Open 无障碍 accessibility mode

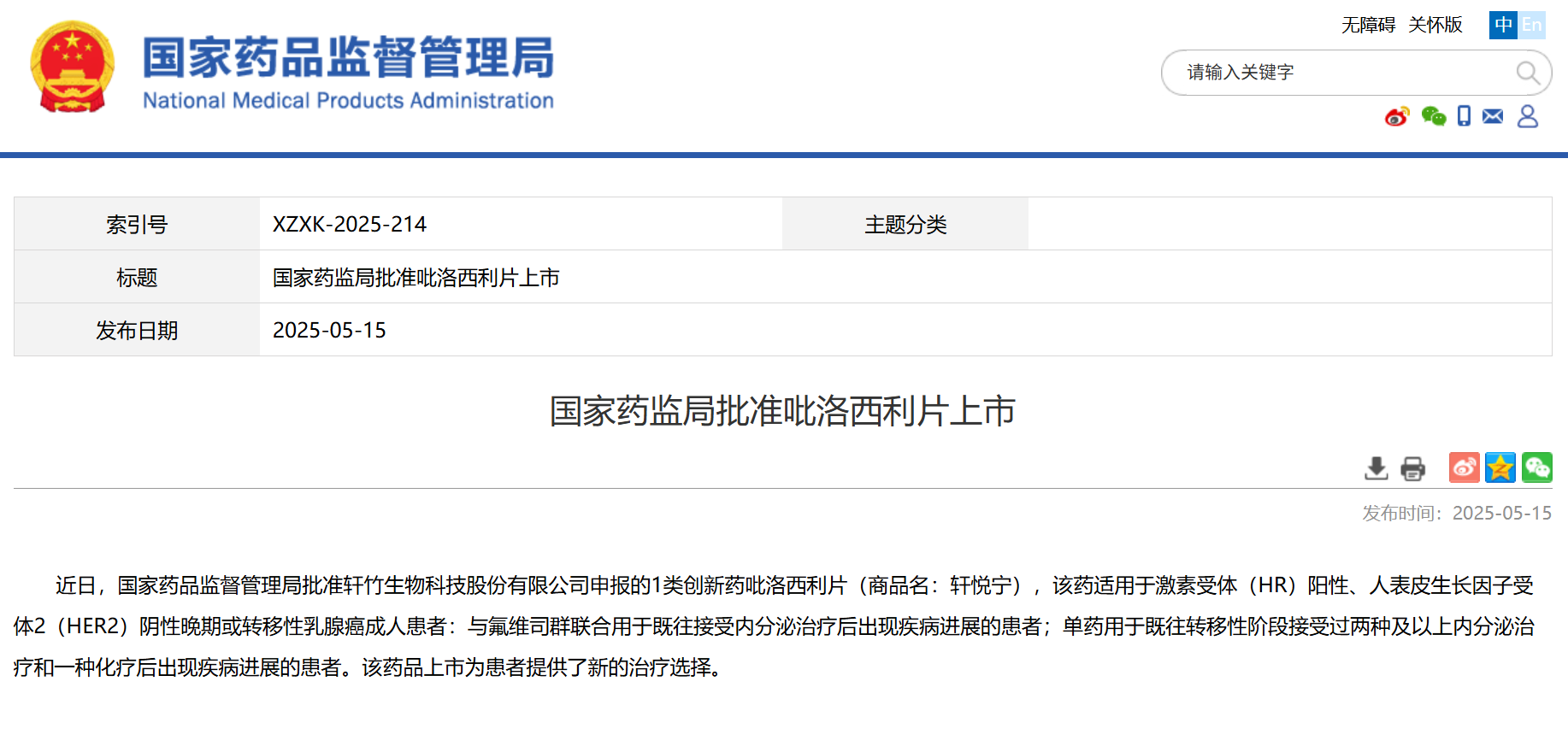(1368, 25)
